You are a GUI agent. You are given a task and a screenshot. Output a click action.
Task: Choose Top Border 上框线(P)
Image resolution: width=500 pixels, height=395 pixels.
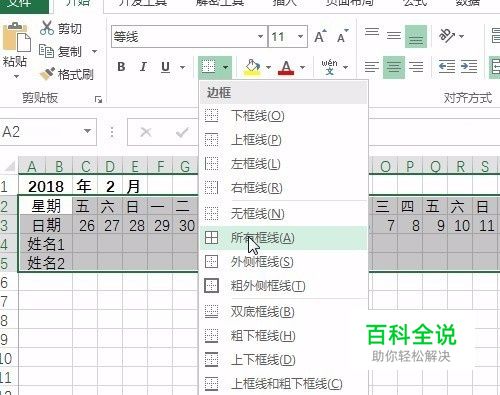click(x=283, y=140)
